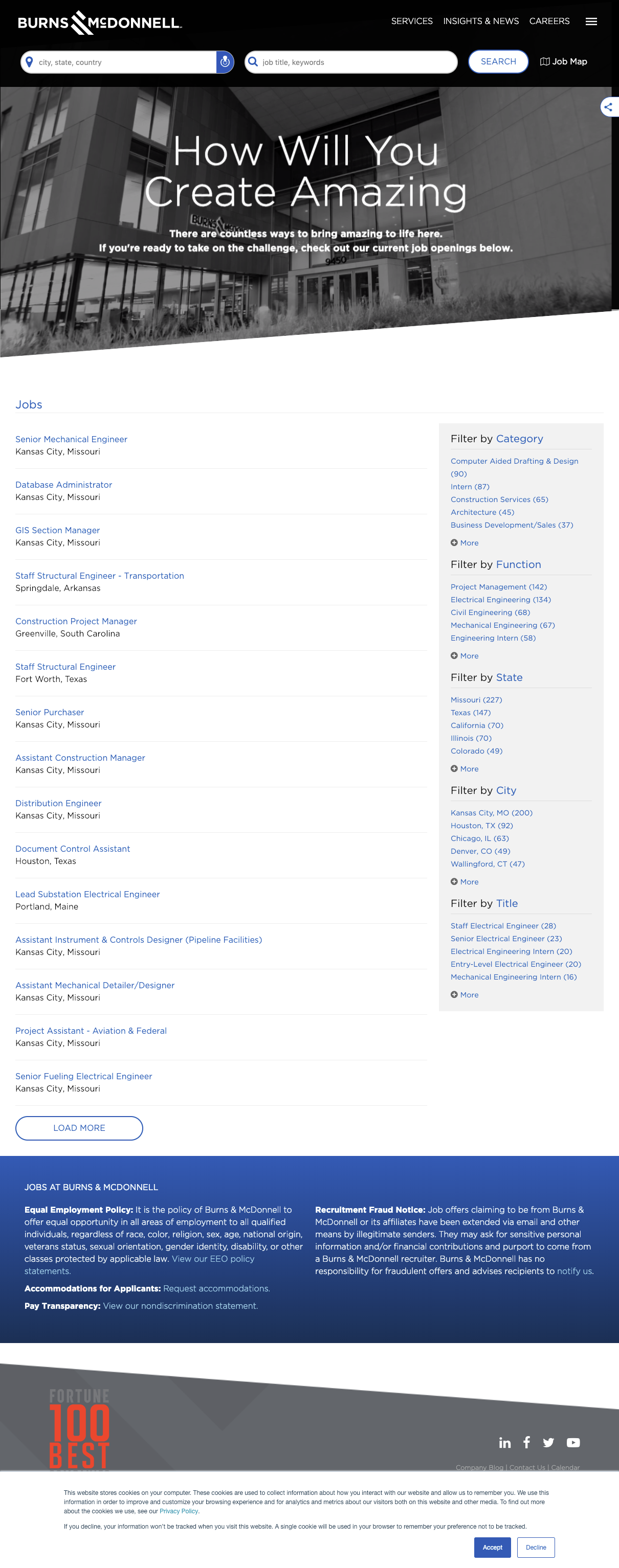Open the Job Map link
619x1568 pixels.
[564, 61]
